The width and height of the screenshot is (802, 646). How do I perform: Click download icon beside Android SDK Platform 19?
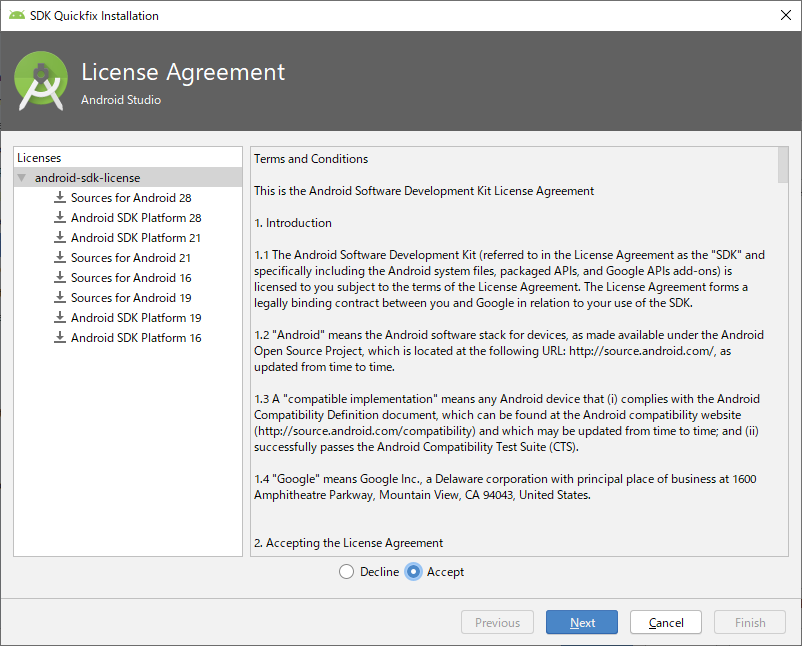(x=60, y=317)
